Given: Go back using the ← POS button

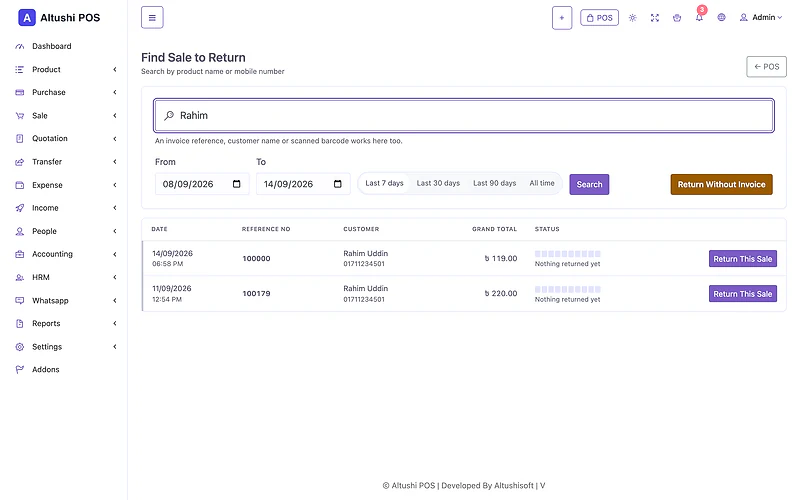Looking at the screenshot, I should tap(766, 66).
